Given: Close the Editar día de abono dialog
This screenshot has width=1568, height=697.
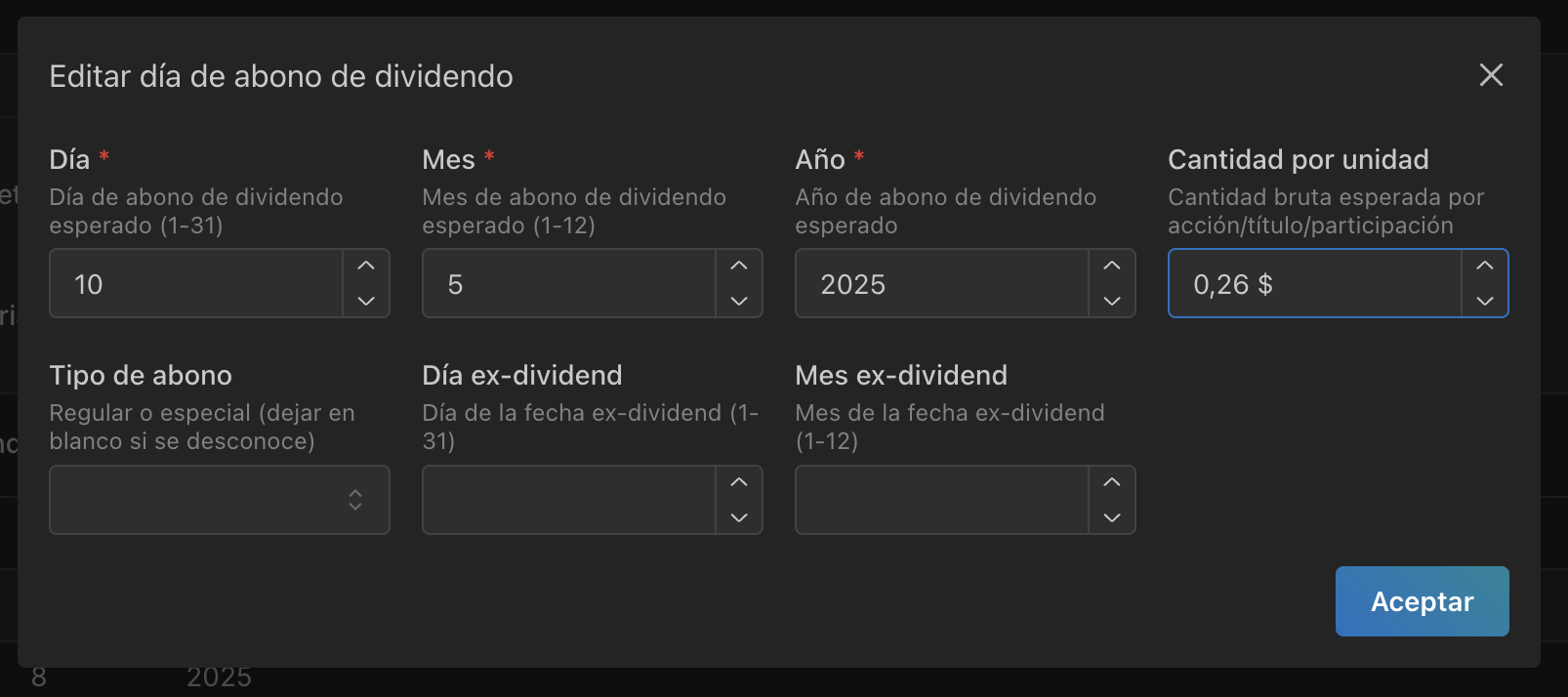Looking at the screenshot, I should 1491,75.
